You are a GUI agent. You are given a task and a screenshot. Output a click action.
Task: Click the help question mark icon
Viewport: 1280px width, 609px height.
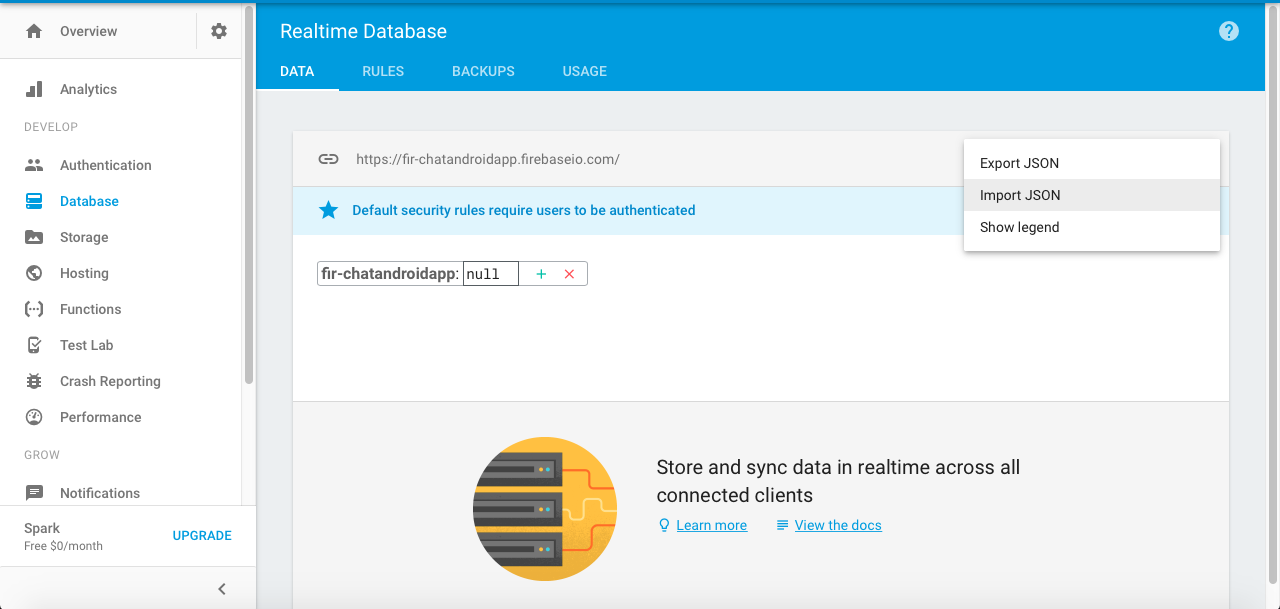coord(1229,31)
